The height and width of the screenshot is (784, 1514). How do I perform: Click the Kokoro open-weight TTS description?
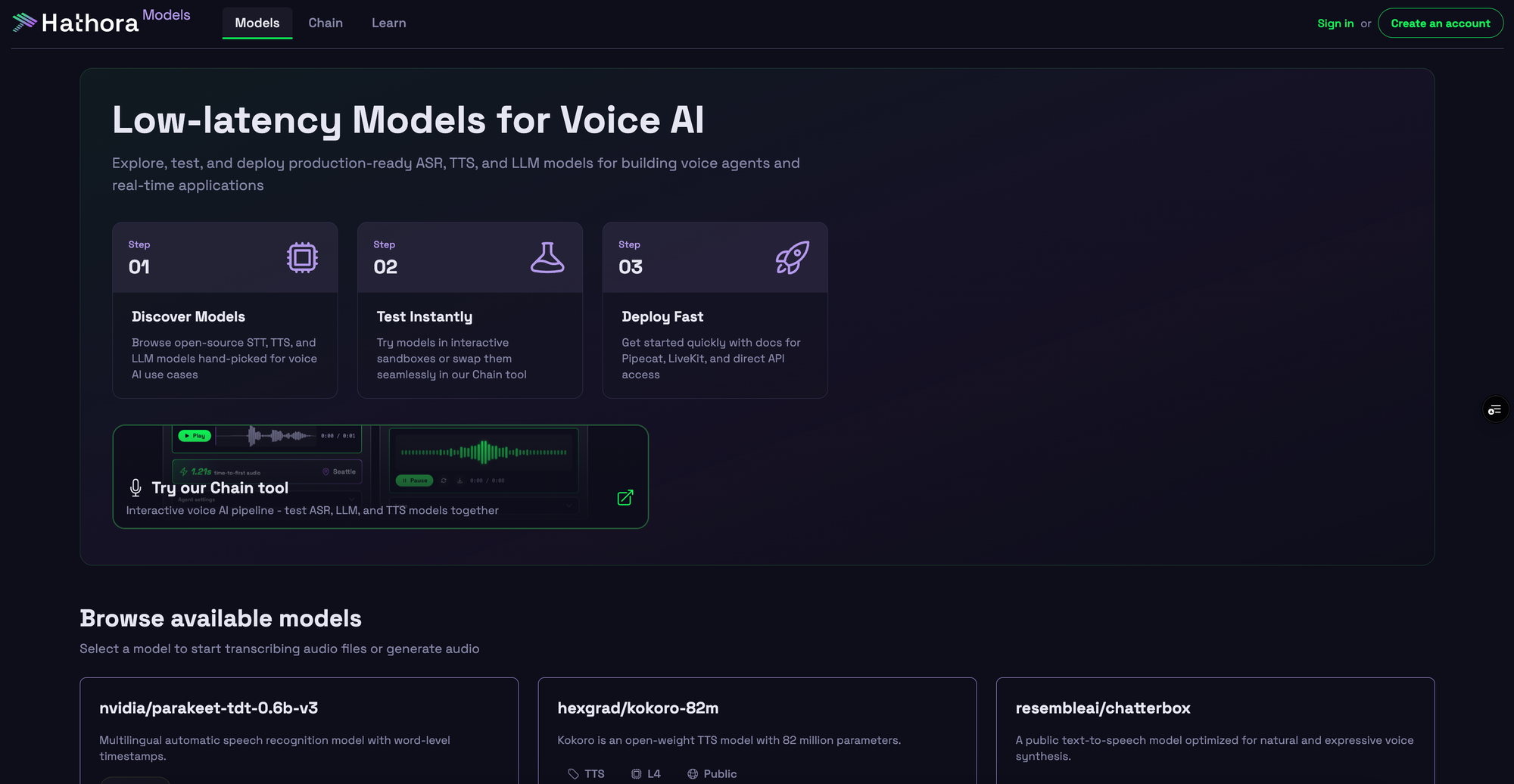click(x=729, y=740)
